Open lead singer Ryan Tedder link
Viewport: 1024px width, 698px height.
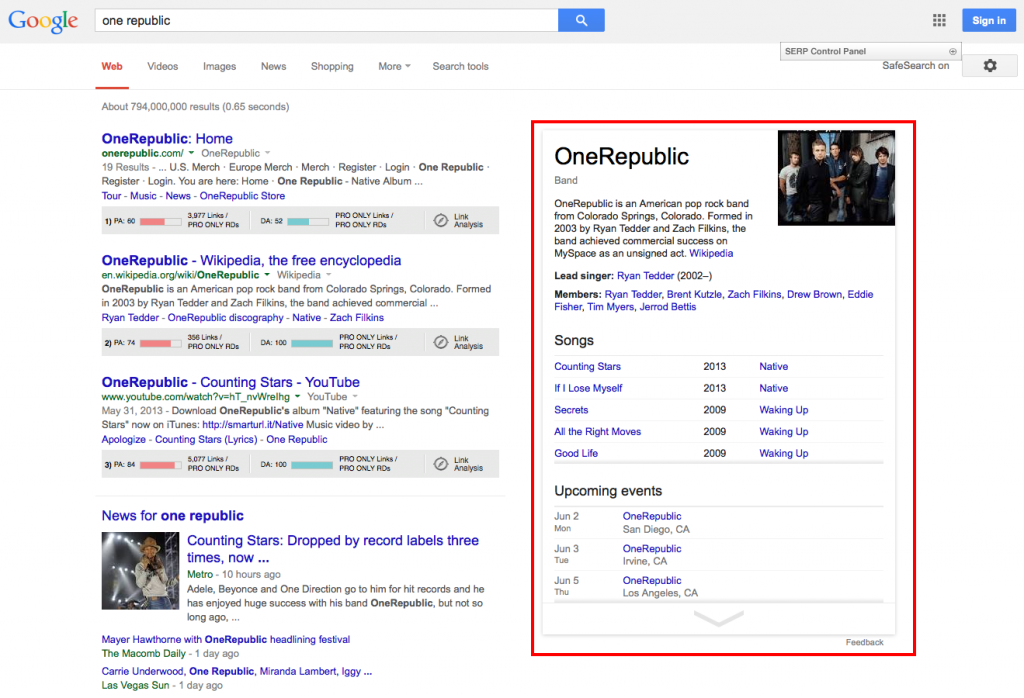pos(645,276)
